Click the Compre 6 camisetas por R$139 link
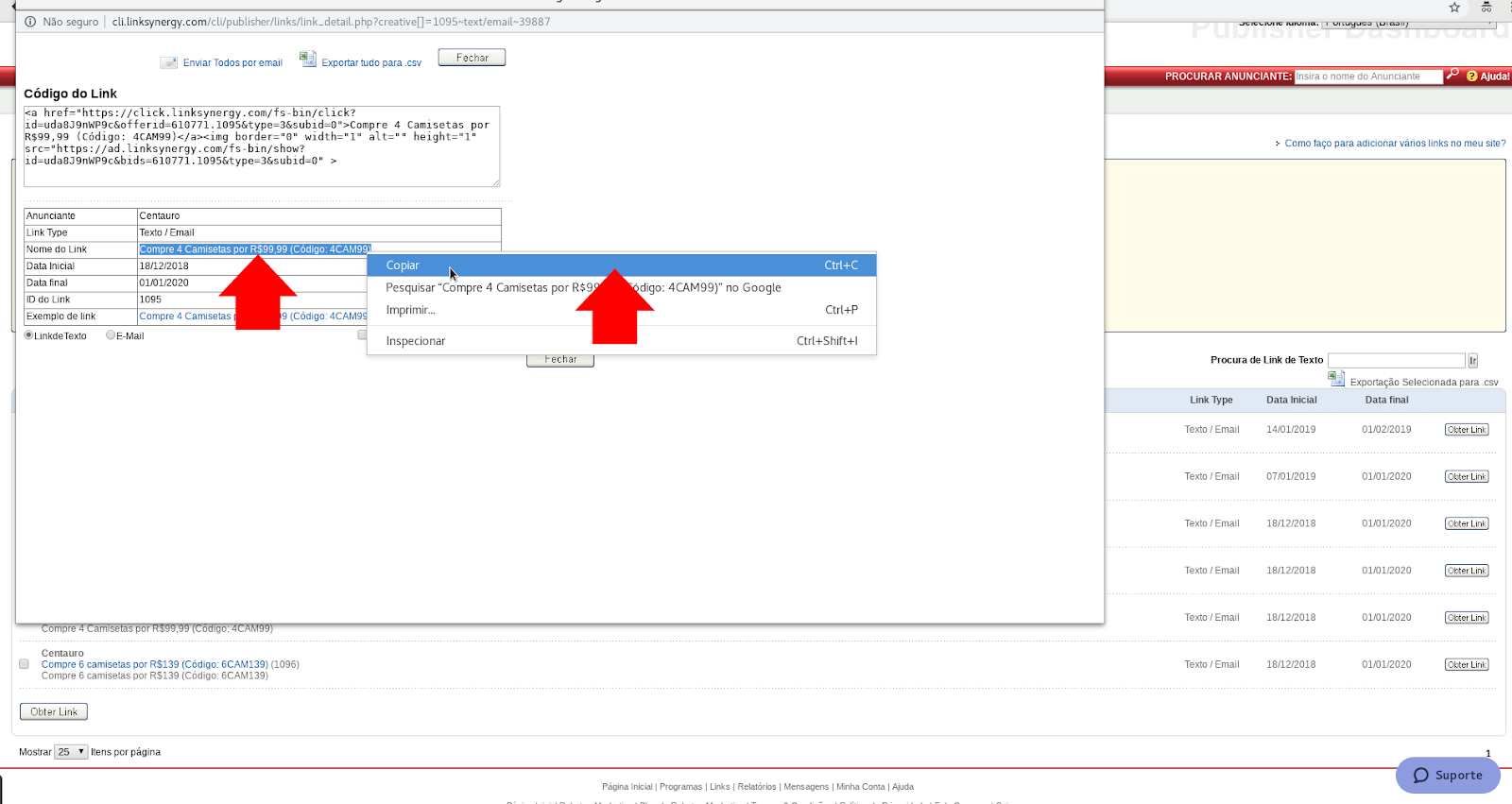The image size is (1512, 804). coord(155,664)
